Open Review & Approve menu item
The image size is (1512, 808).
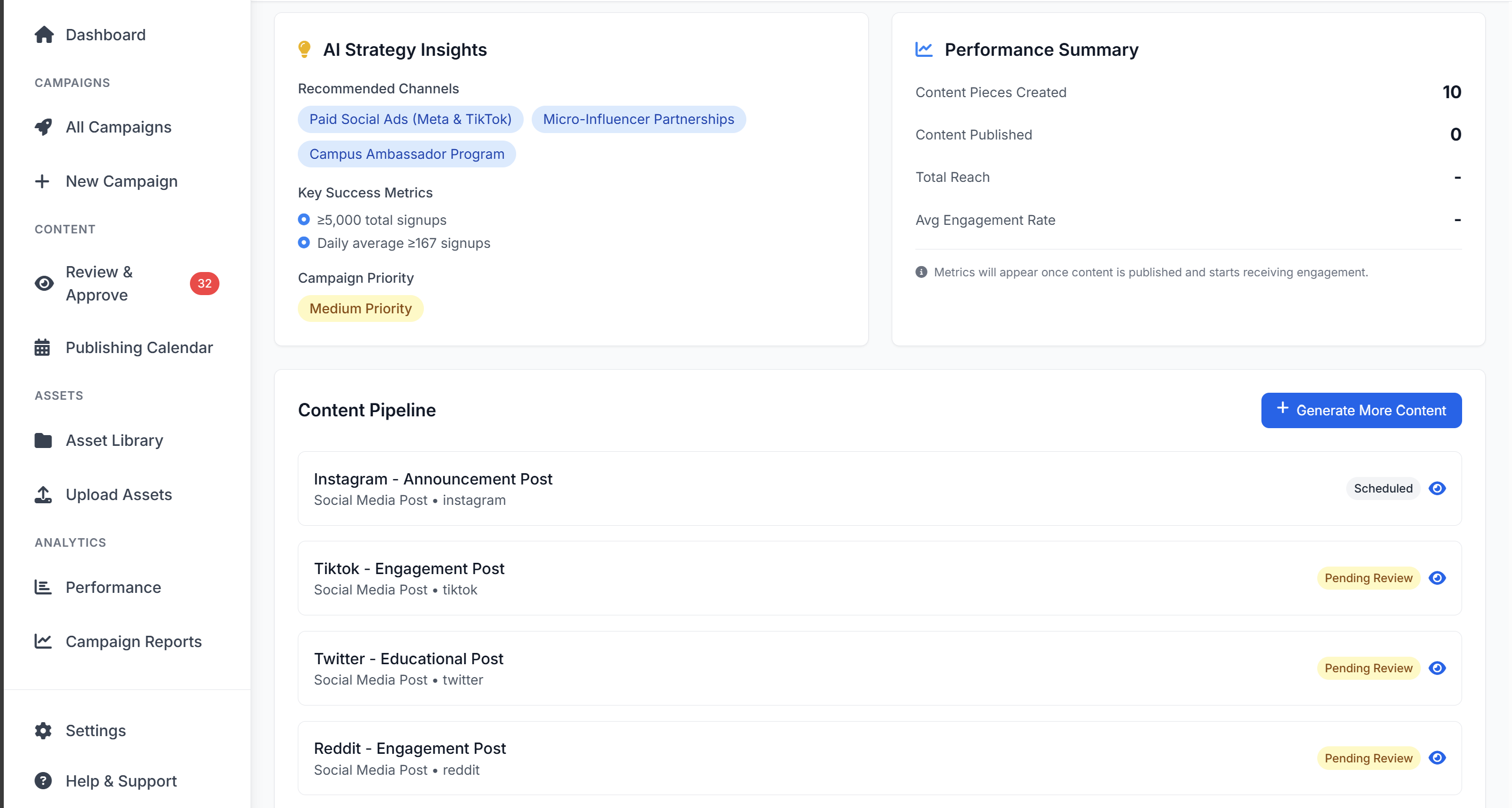99,283
